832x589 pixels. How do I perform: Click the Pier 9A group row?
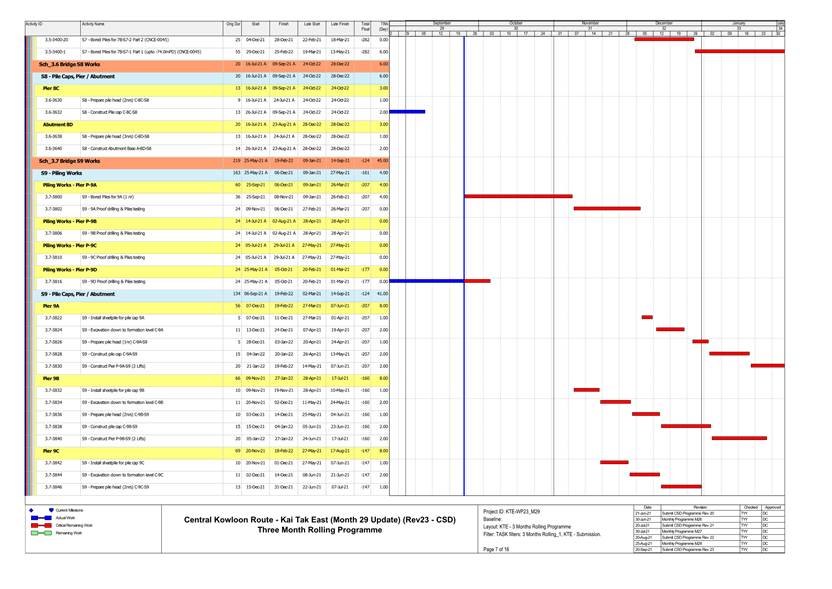52,306
